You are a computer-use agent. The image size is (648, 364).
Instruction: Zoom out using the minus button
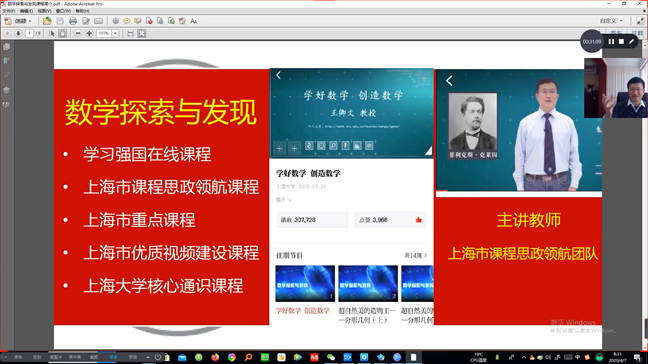(78, 33)
